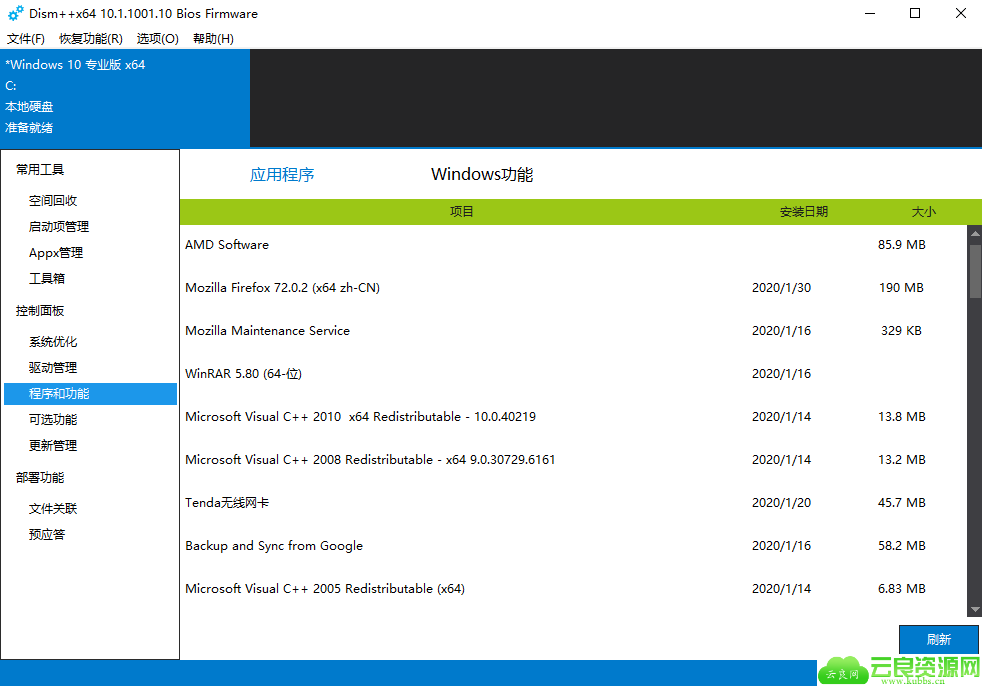
Task: Open the 选项(O) menu
Action: [158, 39]
